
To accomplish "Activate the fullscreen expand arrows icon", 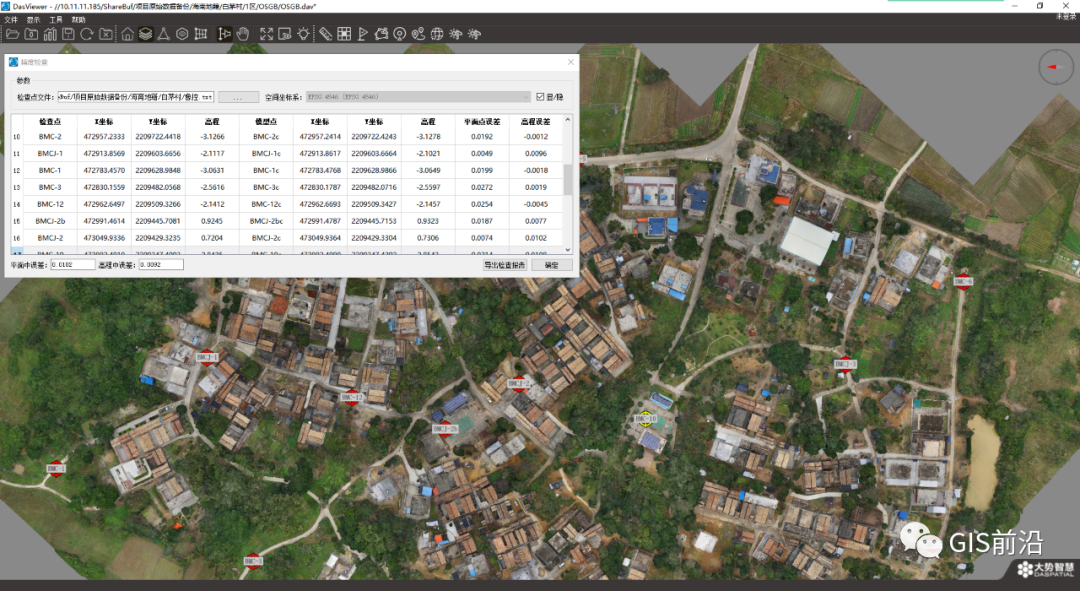I will (x=267, y=34).
